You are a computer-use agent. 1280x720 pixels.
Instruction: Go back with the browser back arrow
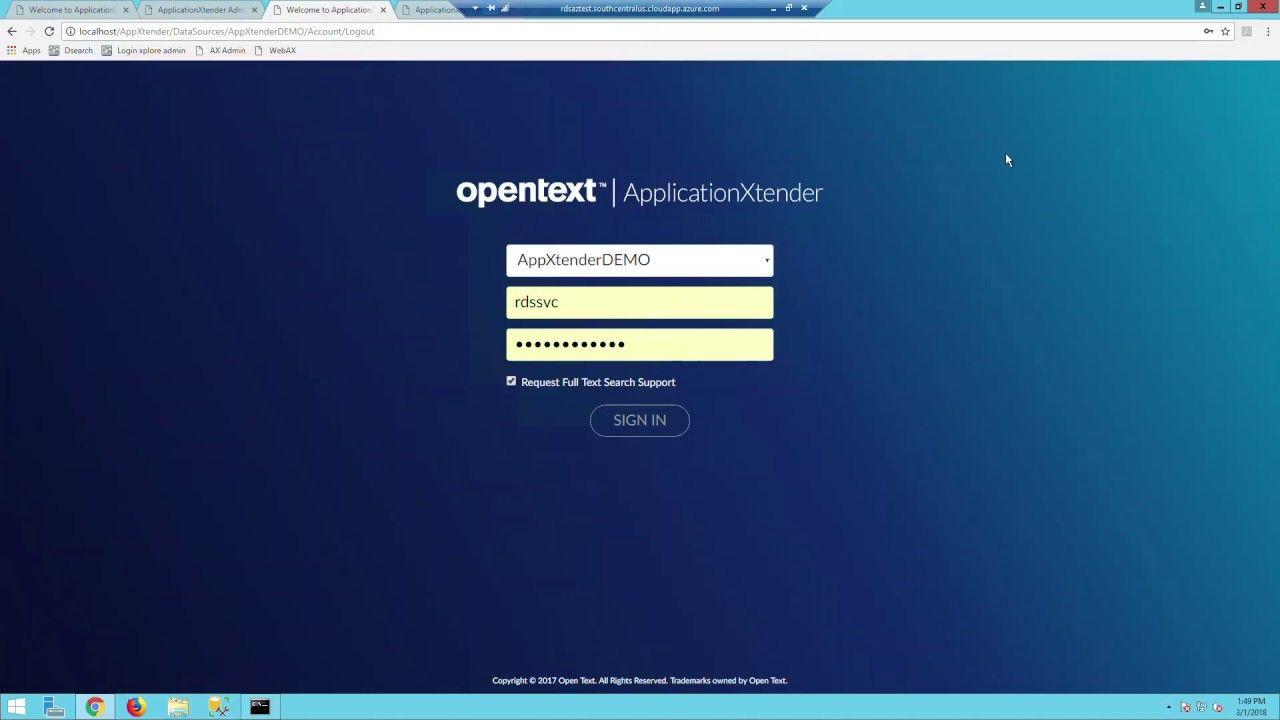(x=12, y=31)
